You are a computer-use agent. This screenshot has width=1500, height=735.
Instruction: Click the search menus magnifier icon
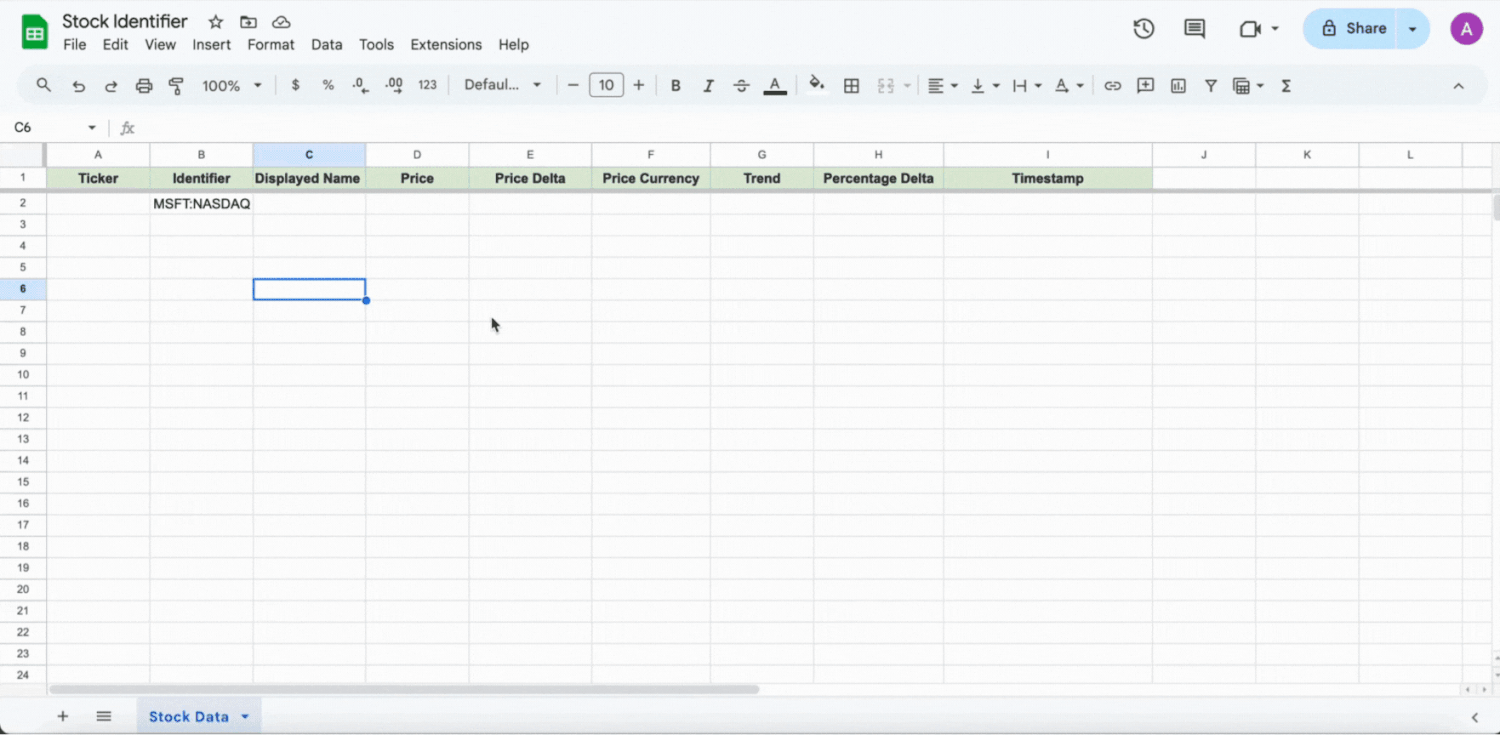[43, 86]
